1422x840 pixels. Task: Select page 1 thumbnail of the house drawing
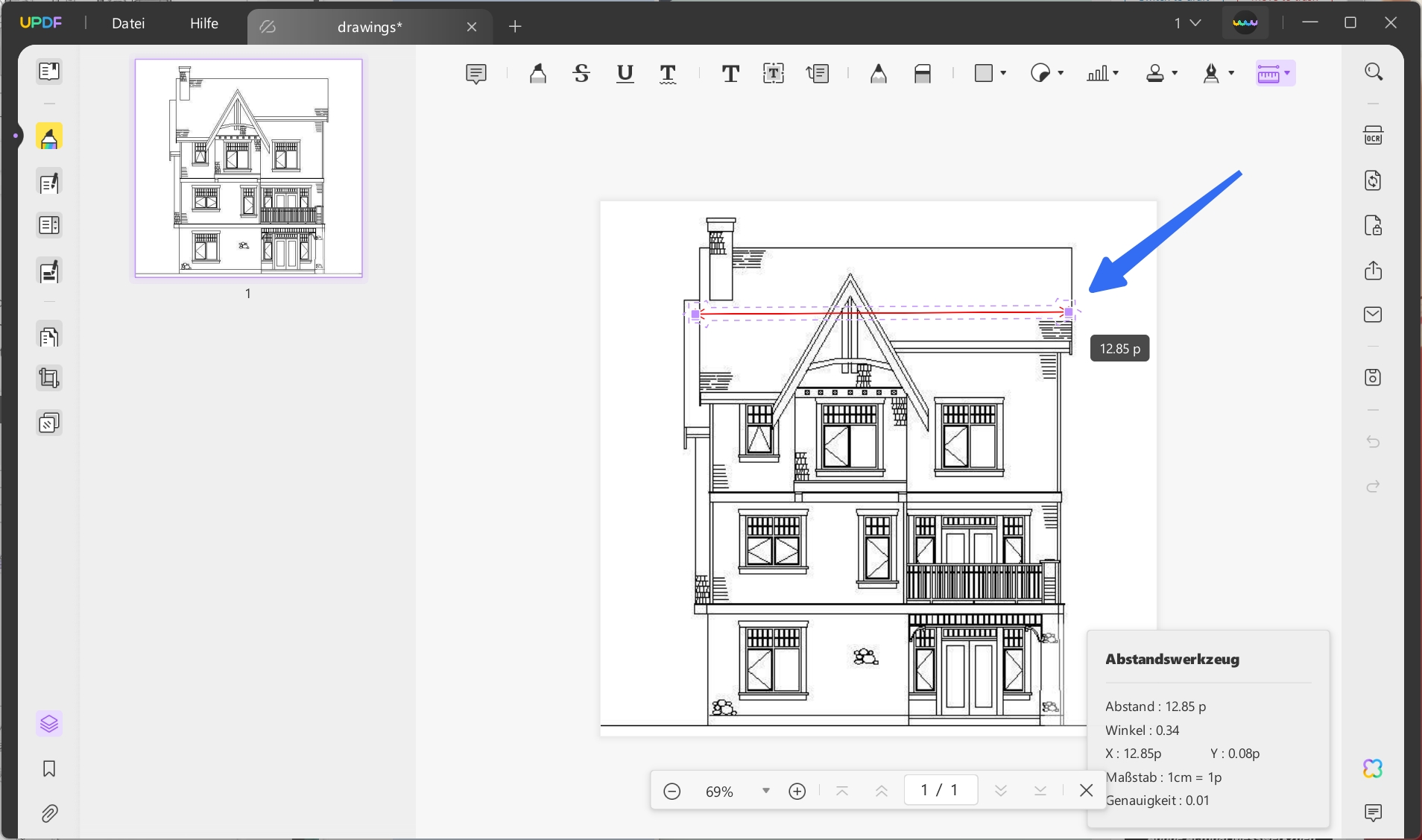(x=248, y=168)
